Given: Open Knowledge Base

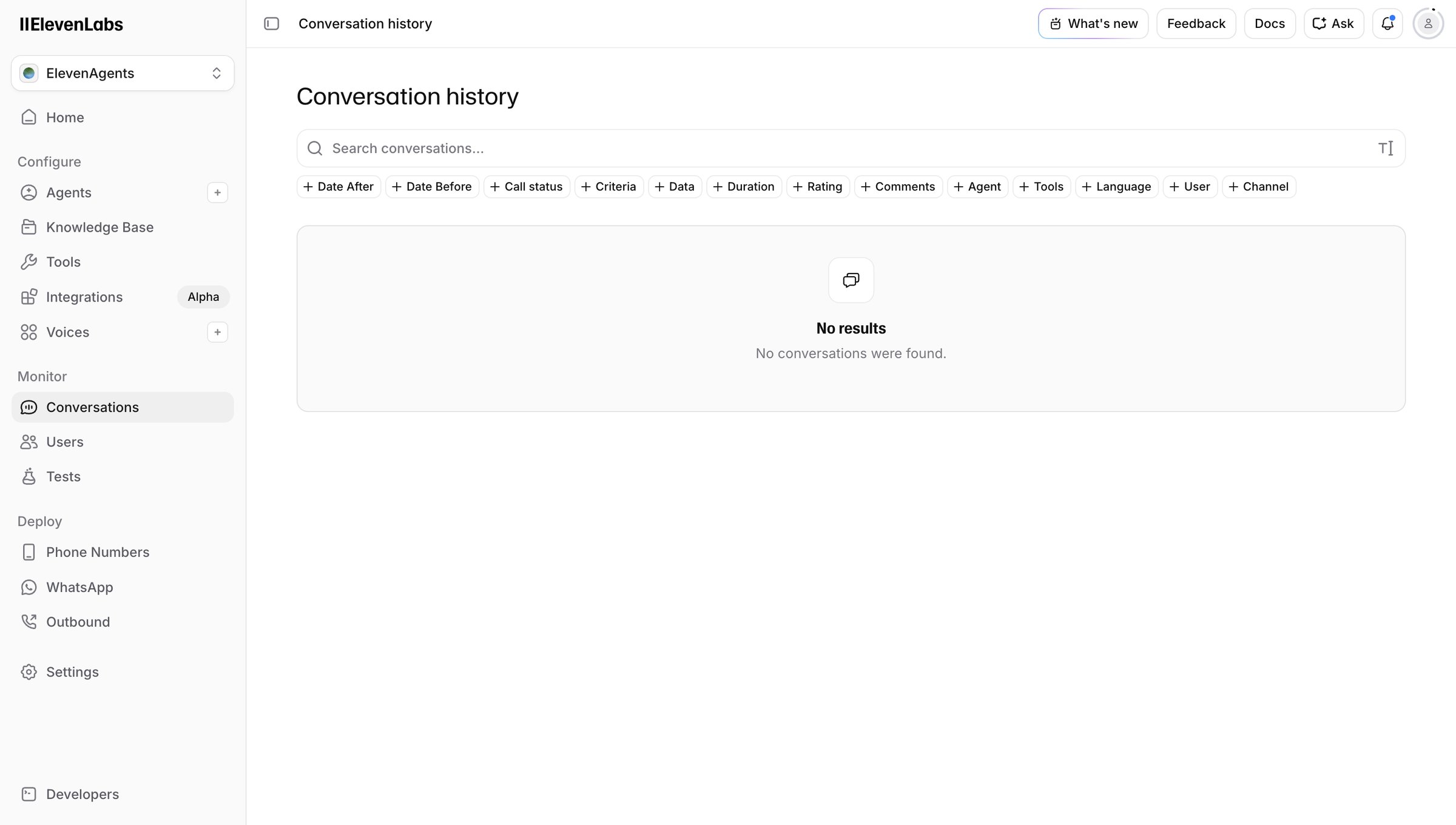Looking at the screenshot, I should click(x=123, y=227).
